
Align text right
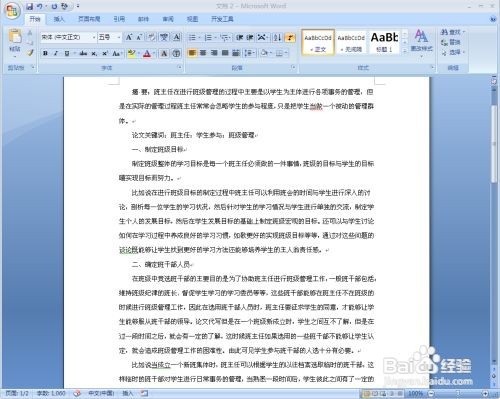214,53
